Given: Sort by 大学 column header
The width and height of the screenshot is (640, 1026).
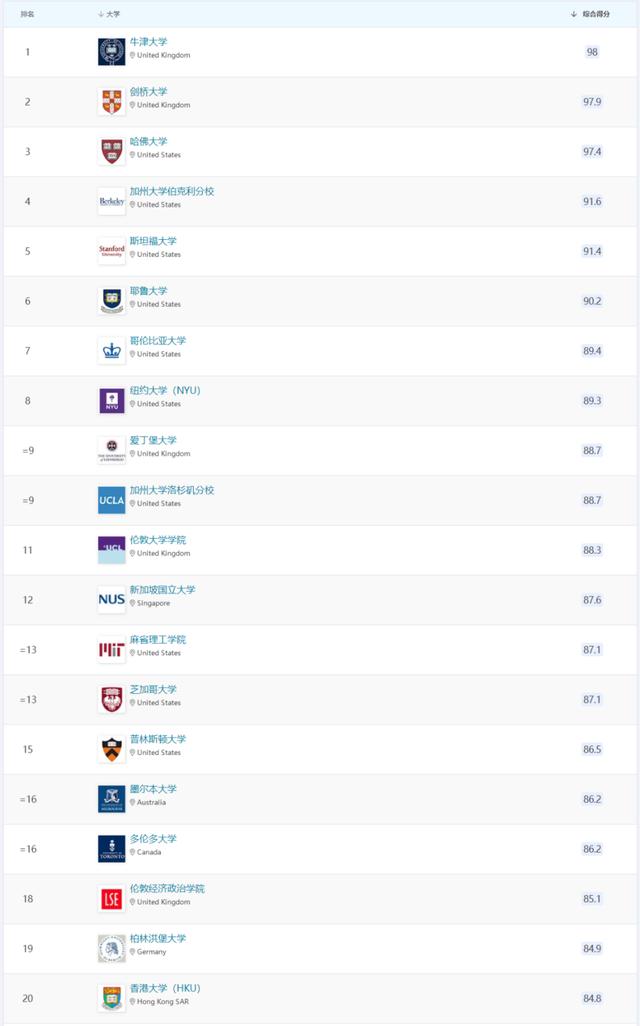Looking at the screenshot, I should click(x=110, y=14).
